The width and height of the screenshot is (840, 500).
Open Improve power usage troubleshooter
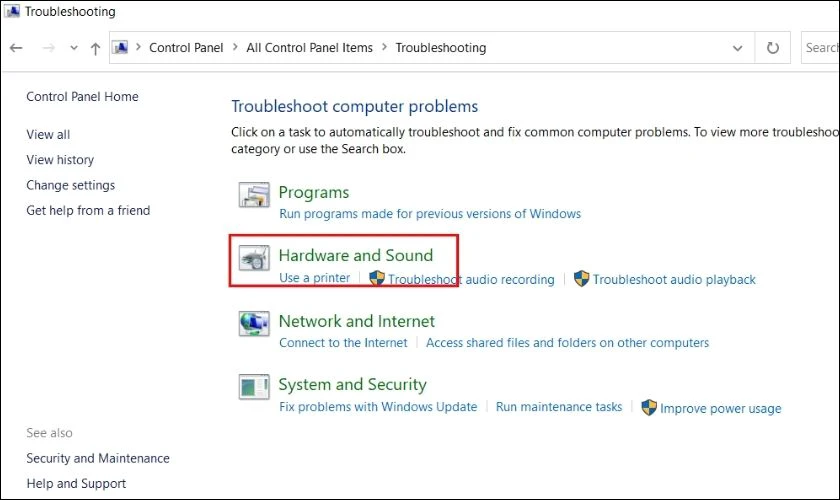pyautogui.click(x=720, y=408)
